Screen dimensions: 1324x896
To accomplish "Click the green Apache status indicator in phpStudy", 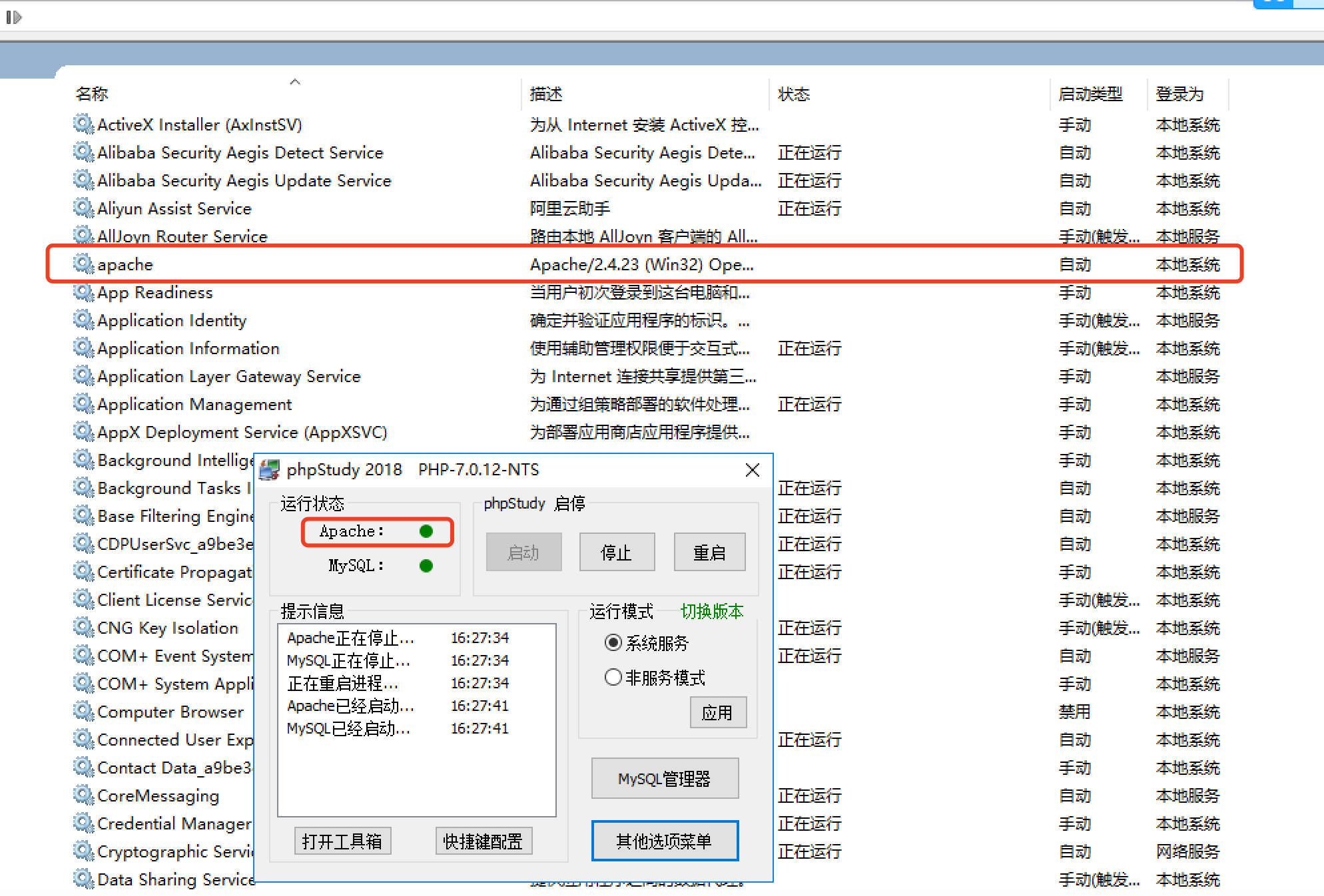I will 426,531.
